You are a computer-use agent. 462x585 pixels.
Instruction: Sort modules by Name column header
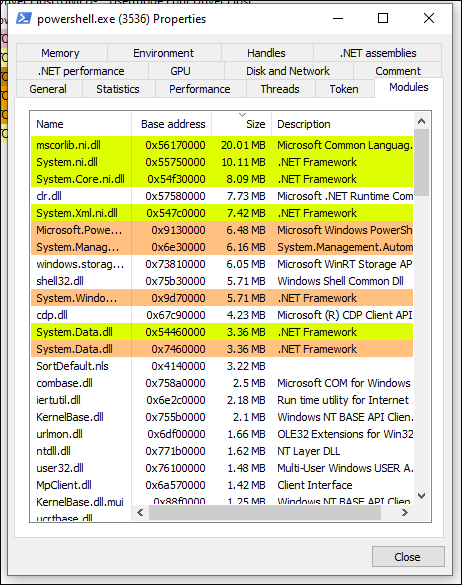coord(81,124)
